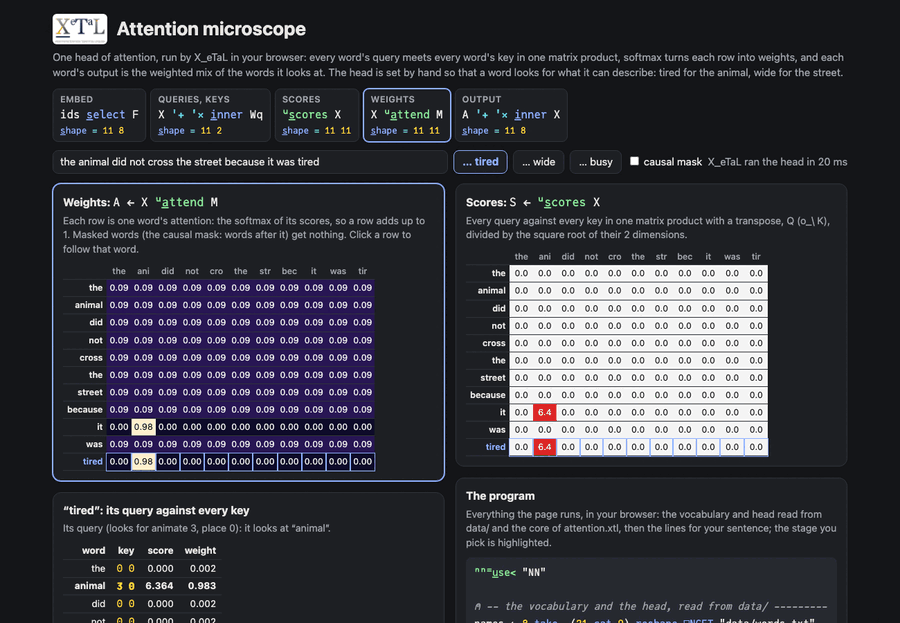
Task: Click the red 6.4 cell in the Scores "it" row
Action: (545, 412)
